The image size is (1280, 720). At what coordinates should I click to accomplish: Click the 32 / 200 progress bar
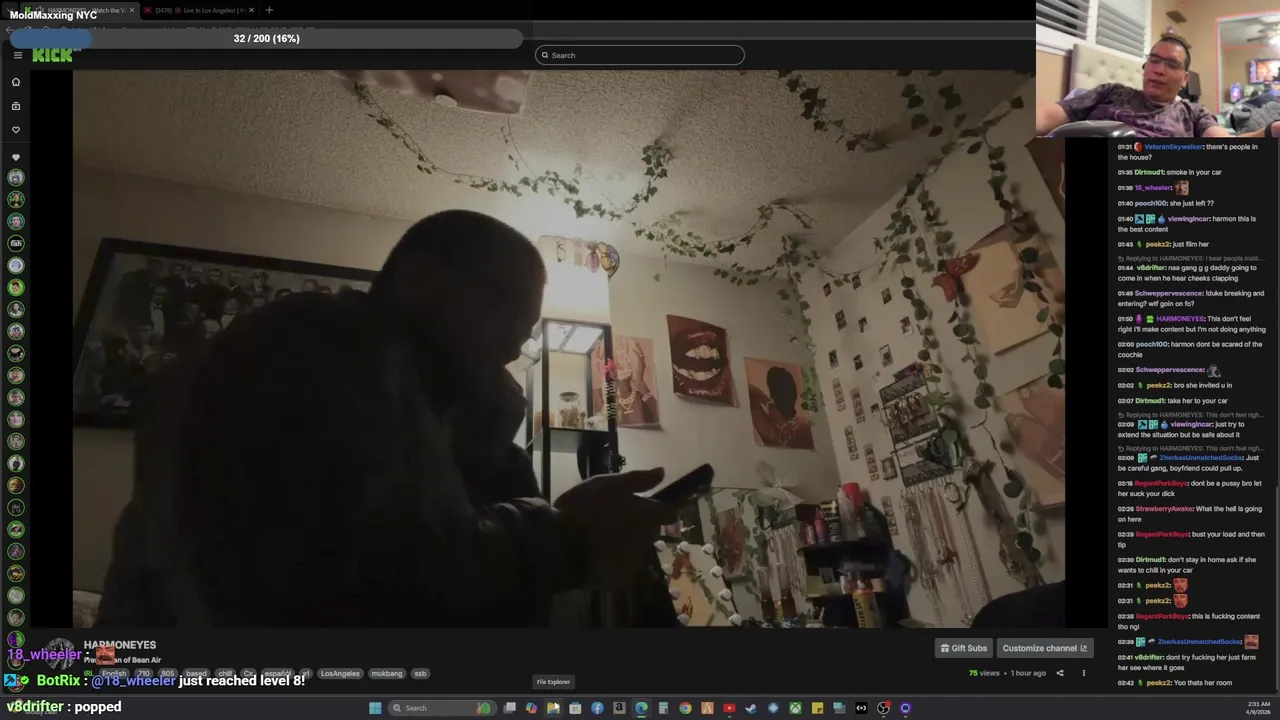[266, 38]
